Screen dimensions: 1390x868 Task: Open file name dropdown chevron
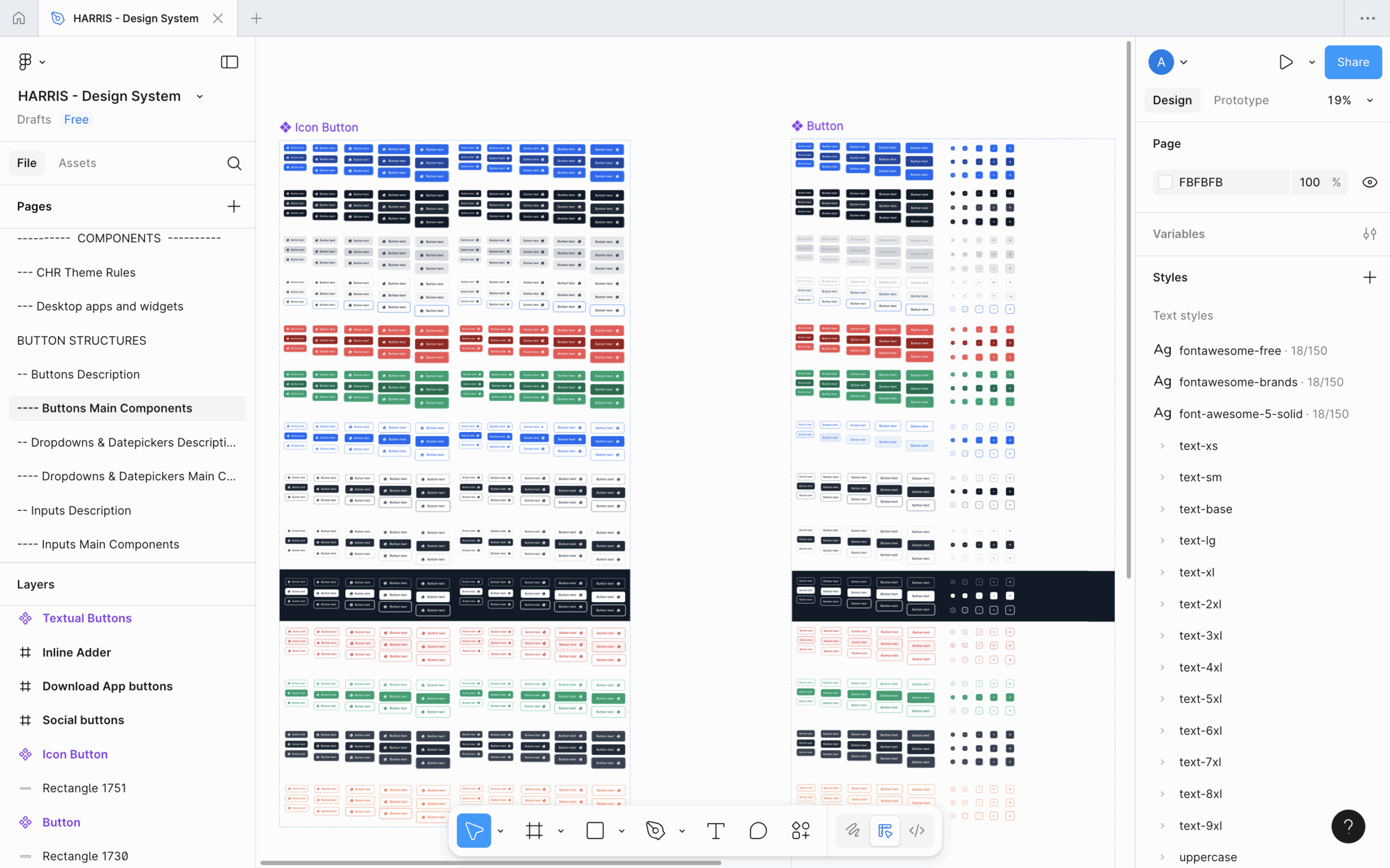[200, 97]
